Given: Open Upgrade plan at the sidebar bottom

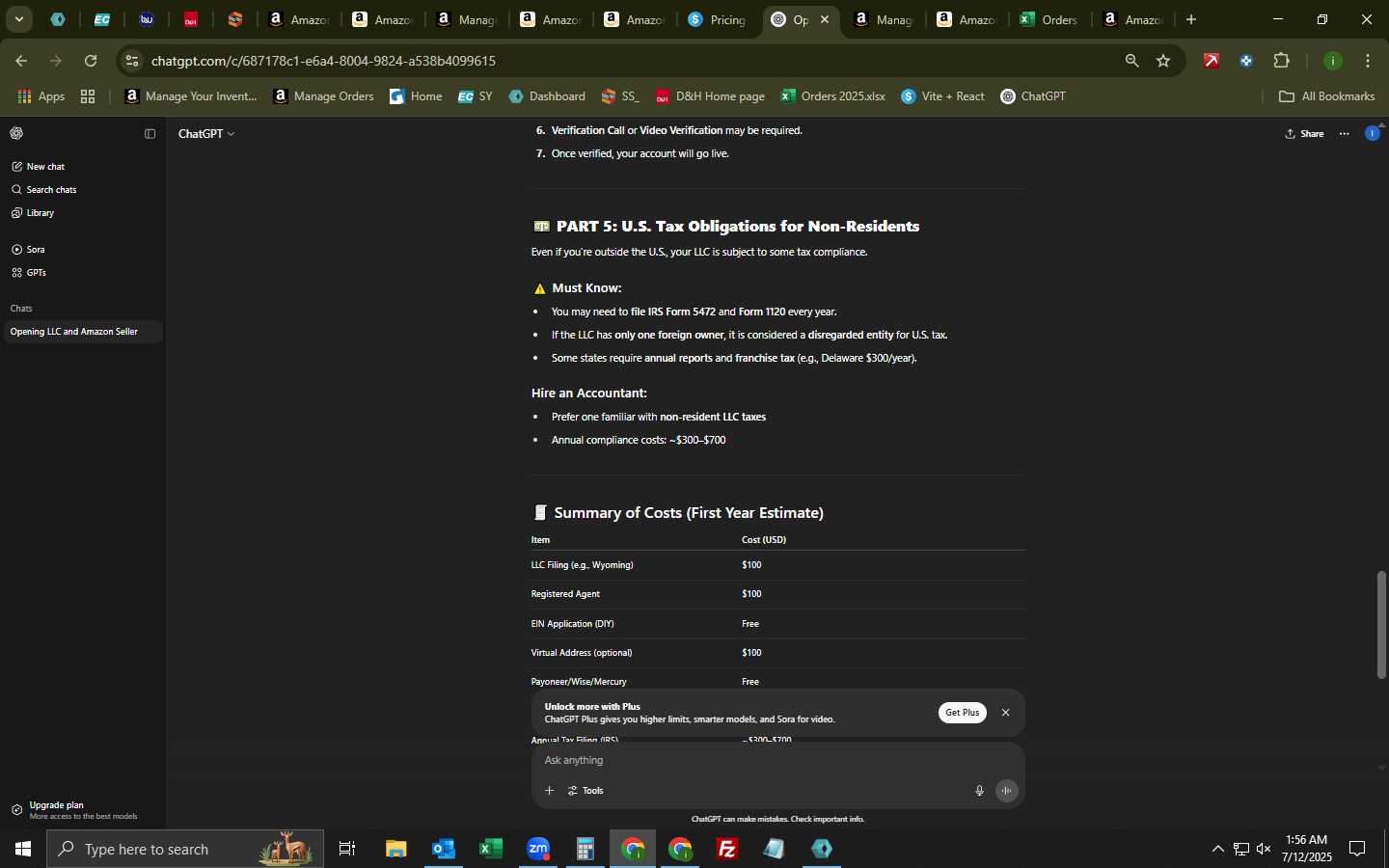Looking at the screenshot, I should pyautogui.click(x=82, y=810).
